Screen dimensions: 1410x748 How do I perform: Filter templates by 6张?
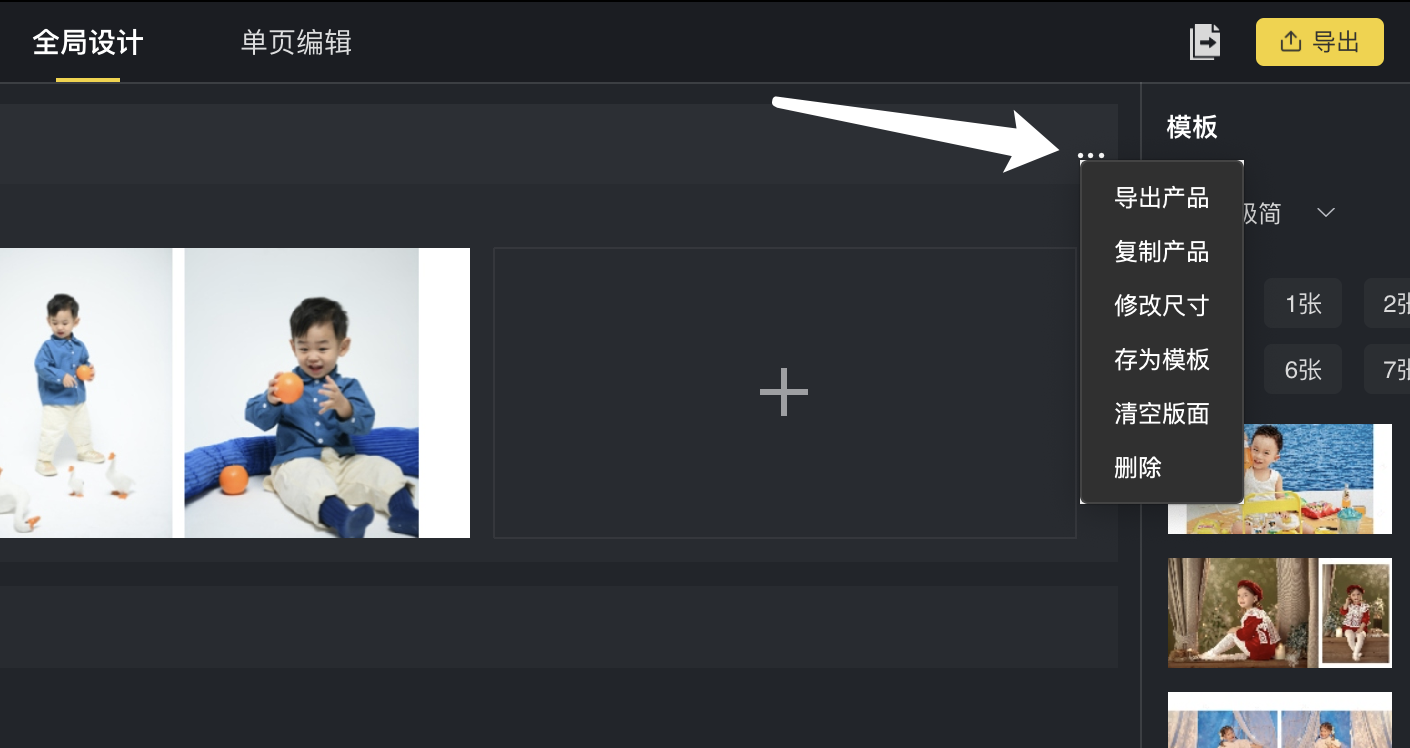coord(1303,369)
